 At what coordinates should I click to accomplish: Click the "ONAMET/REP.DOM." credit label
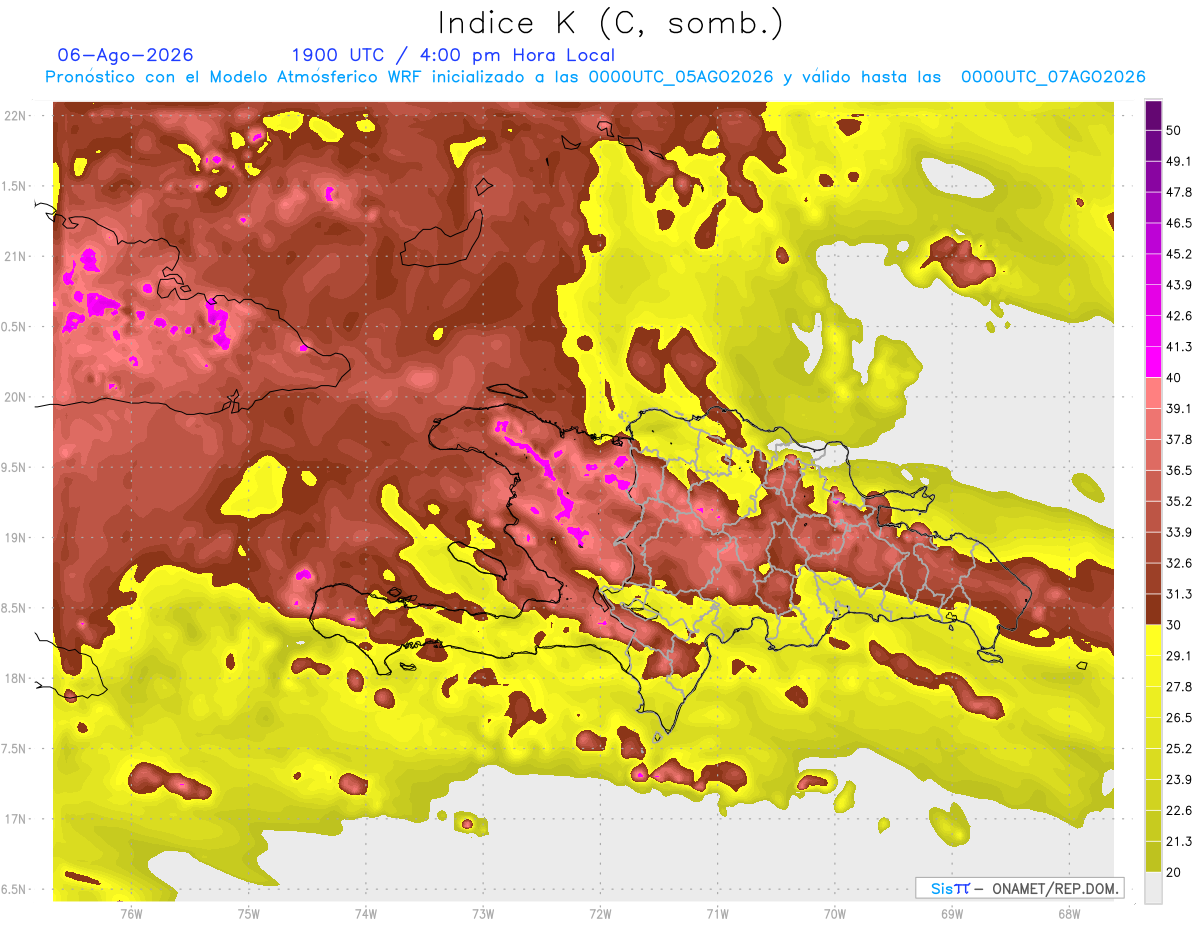point(1055,888)
